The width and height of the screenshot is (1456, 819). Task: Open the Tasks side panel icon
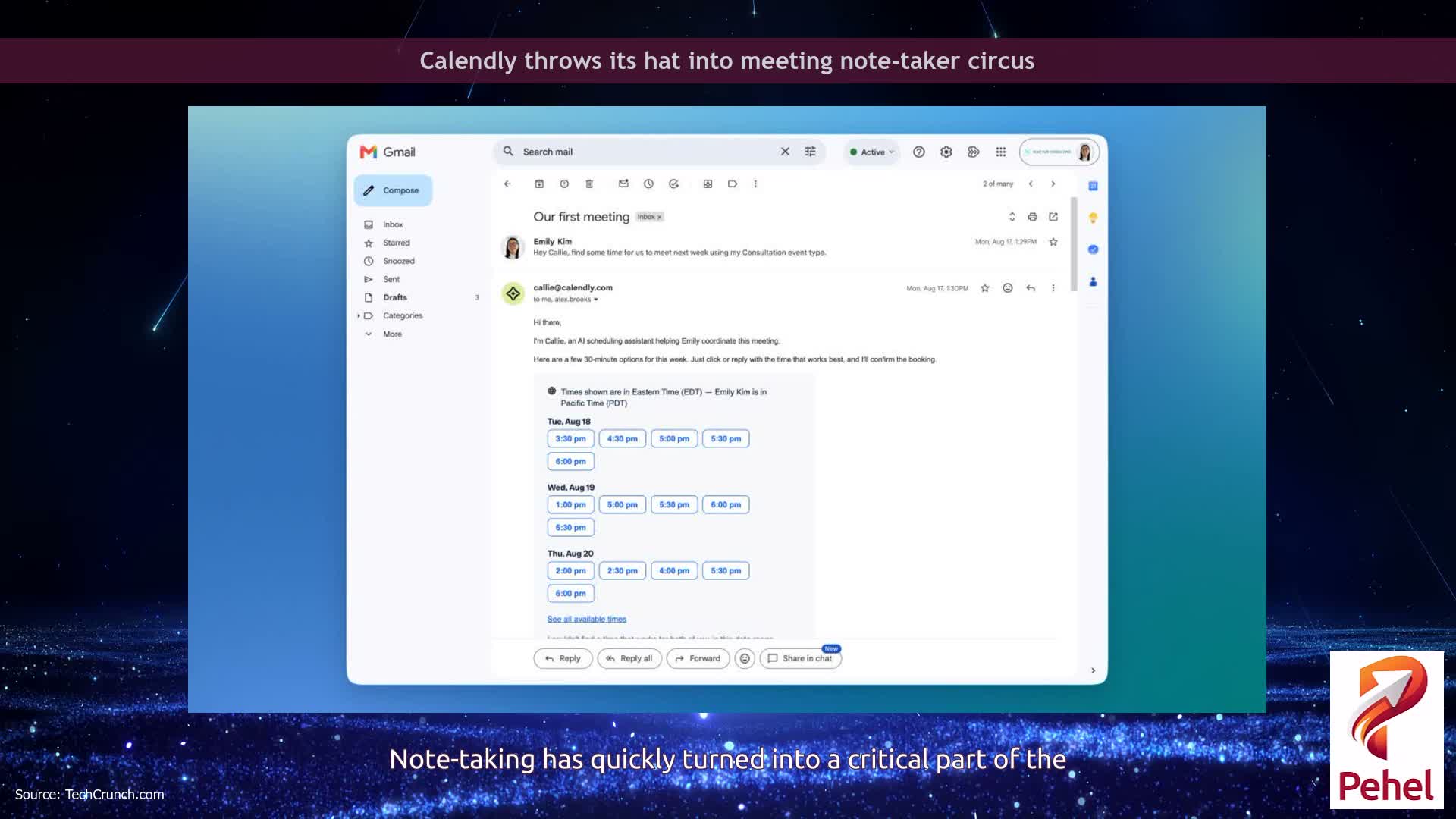pyautogui.click(x=1093, y=249)
